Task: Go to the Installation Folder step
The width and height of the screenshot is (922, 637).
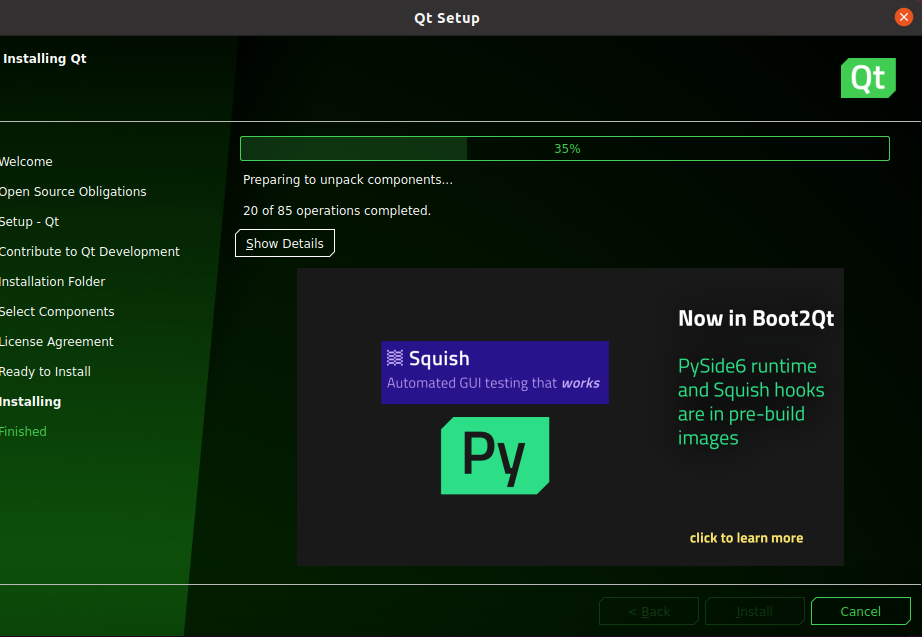Action: 52,282
